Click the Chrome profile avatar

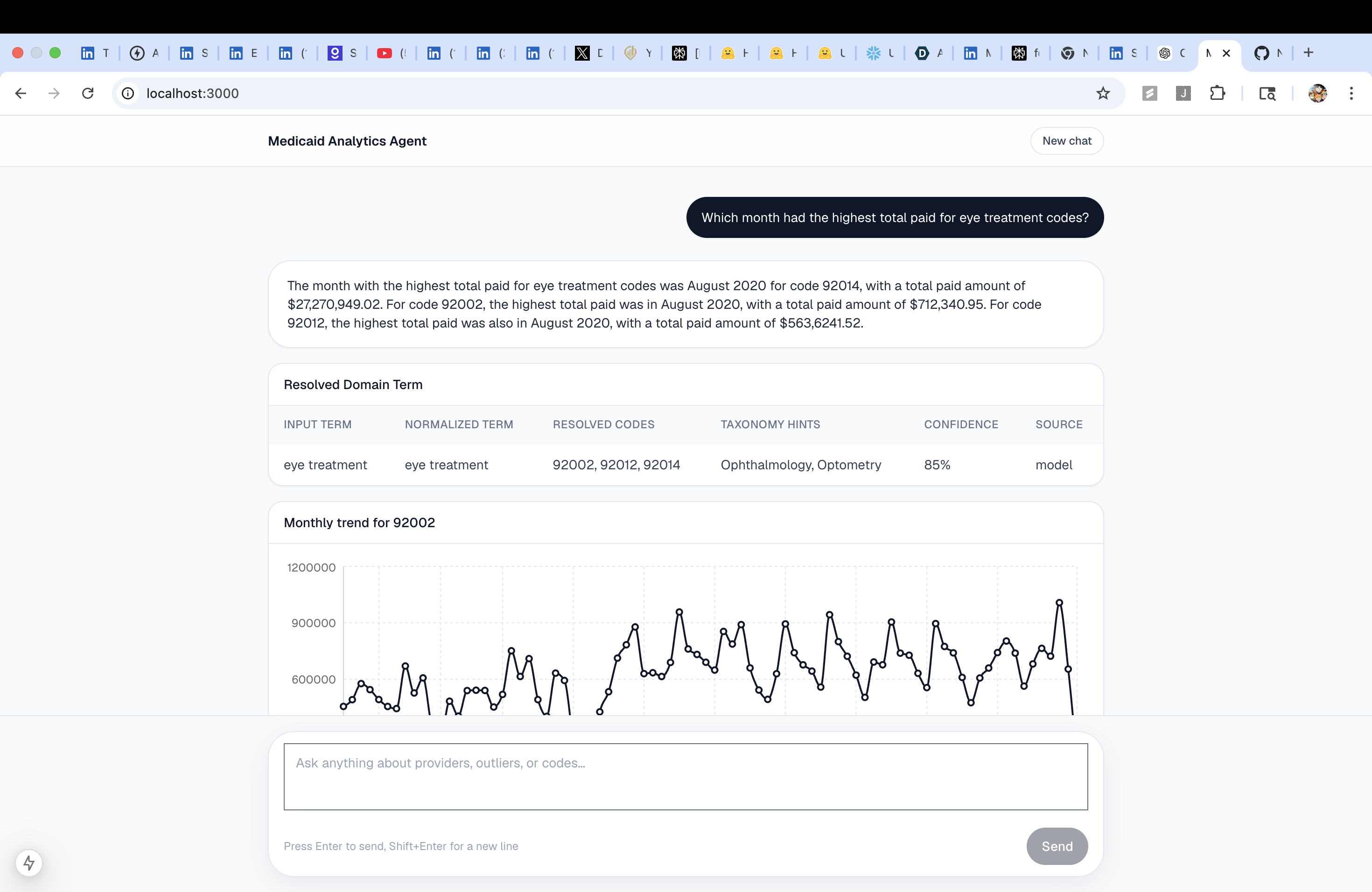point(1317,93)
